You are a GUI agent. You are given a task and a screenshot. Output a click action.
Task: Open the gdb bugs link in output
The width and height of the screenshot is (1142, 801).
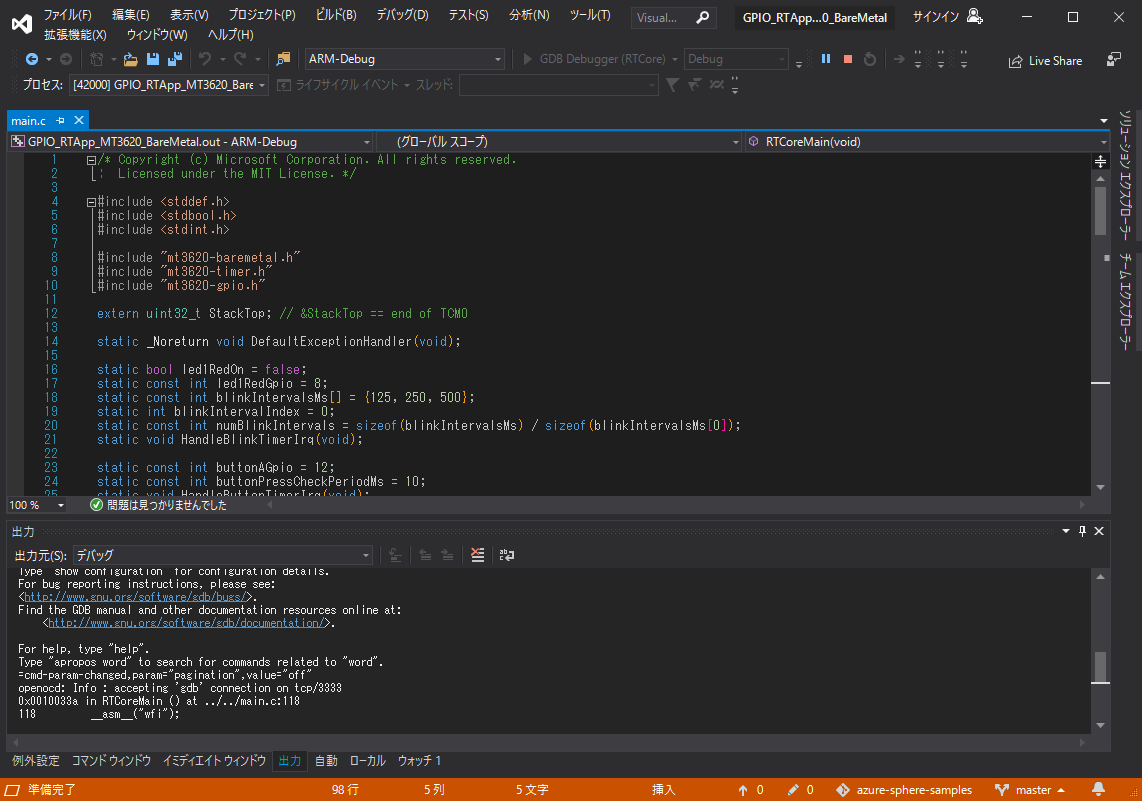coord(135,597)
